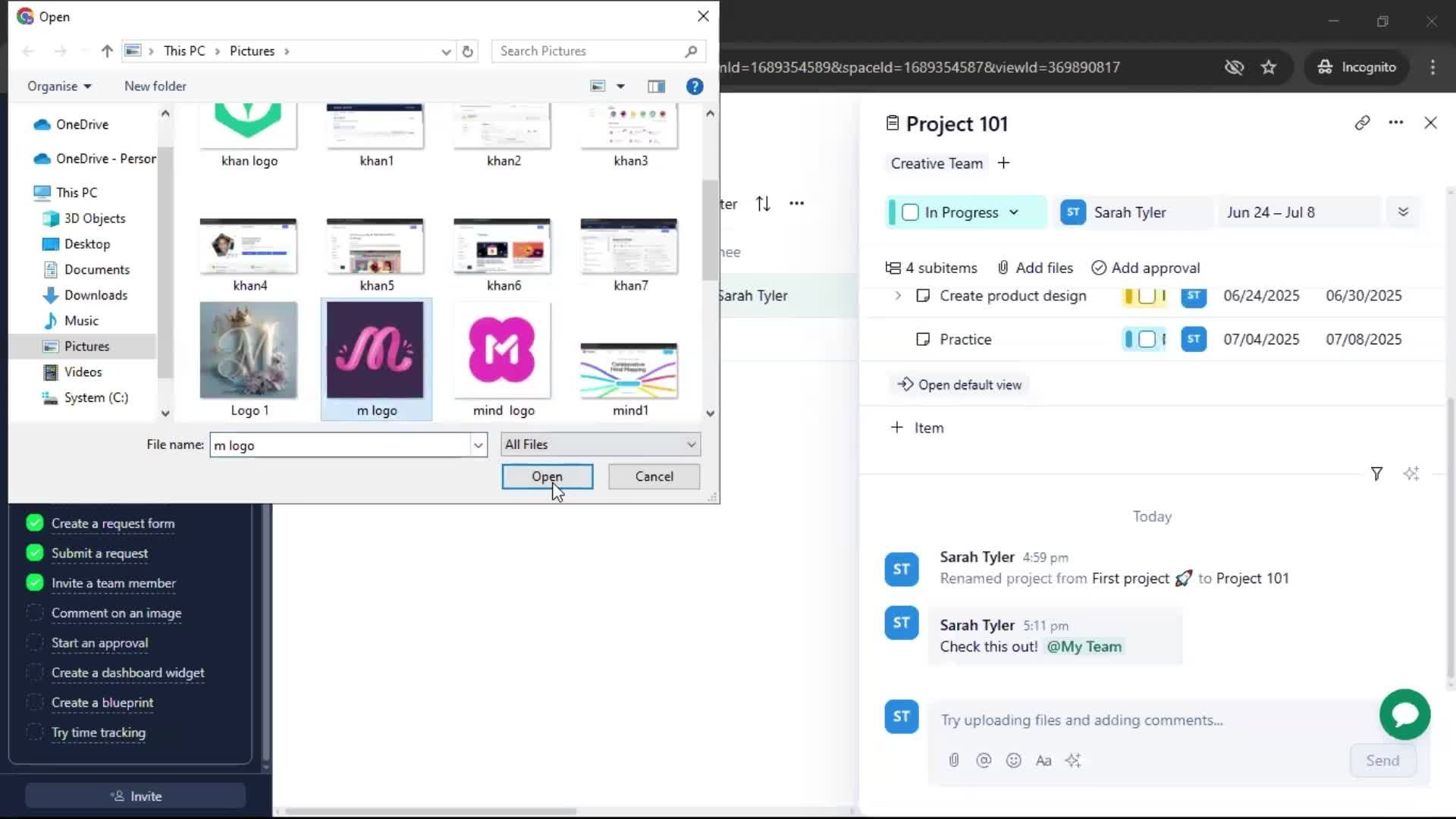Image resolution: width=1456 pixels, height=819 pixels.
Task: Open the three-dot menu for Project 101
Action: coord(1395,123)
